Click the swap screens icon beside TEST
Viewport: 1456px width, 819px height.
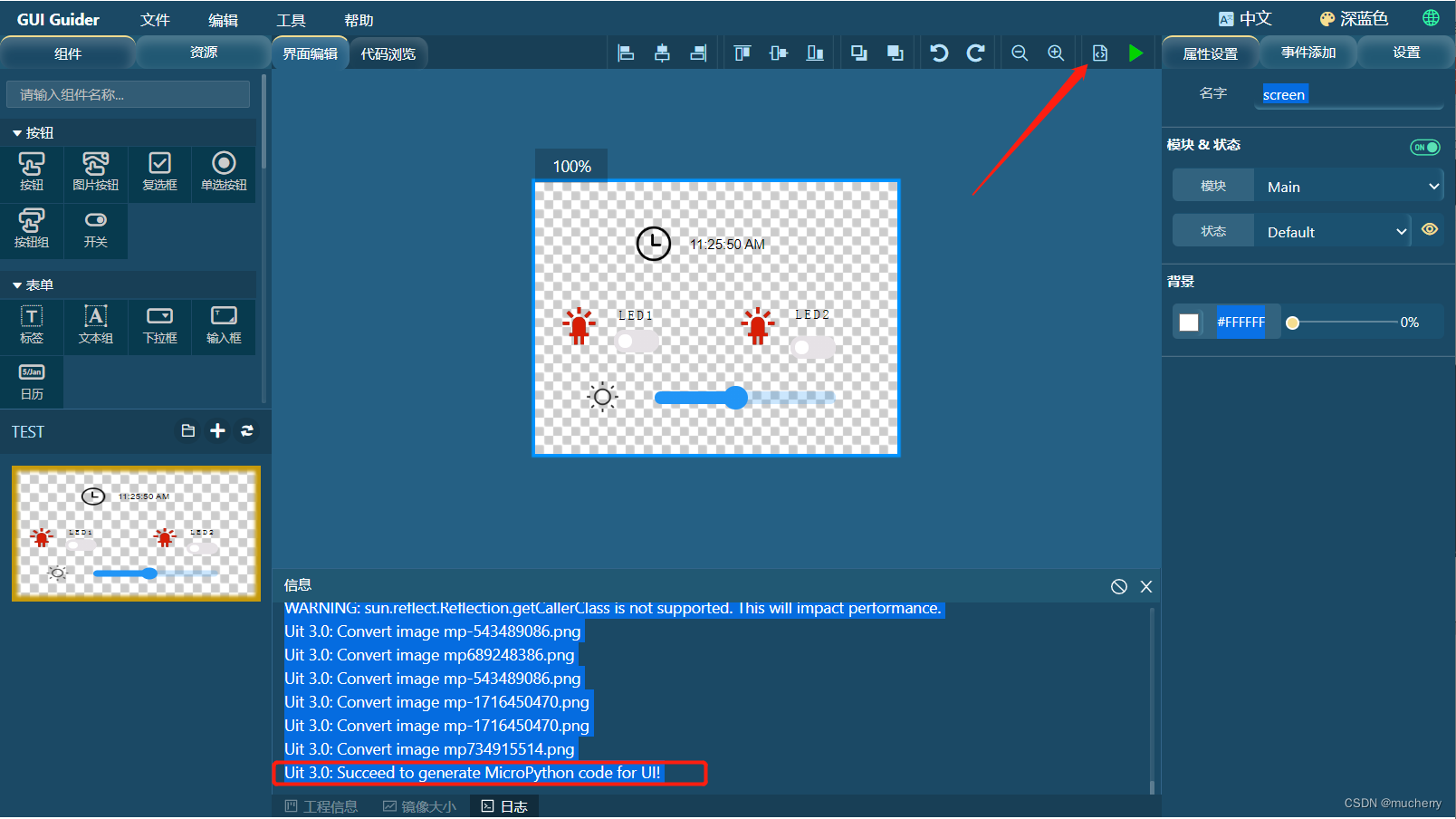tap(247, 431)
